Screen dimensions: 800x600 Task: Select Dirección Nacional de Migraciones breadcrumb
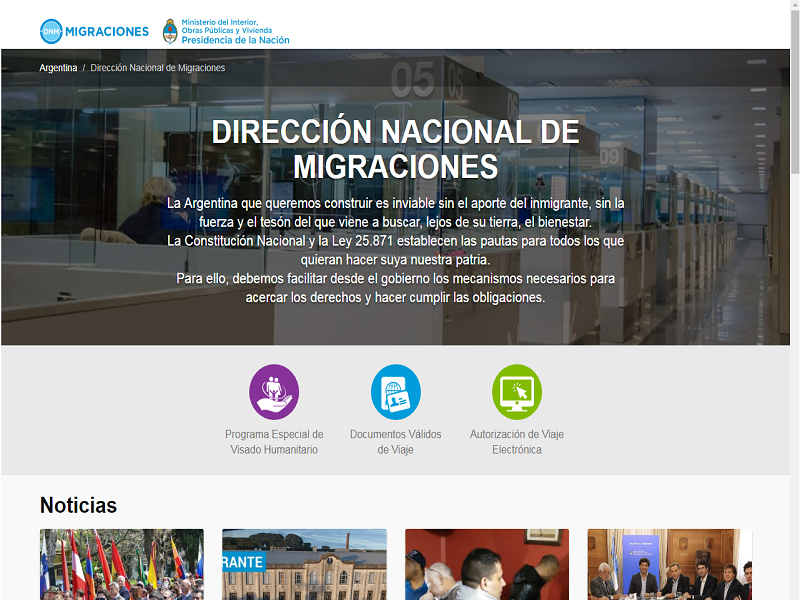pyautogui.click(x=158, y=68)
